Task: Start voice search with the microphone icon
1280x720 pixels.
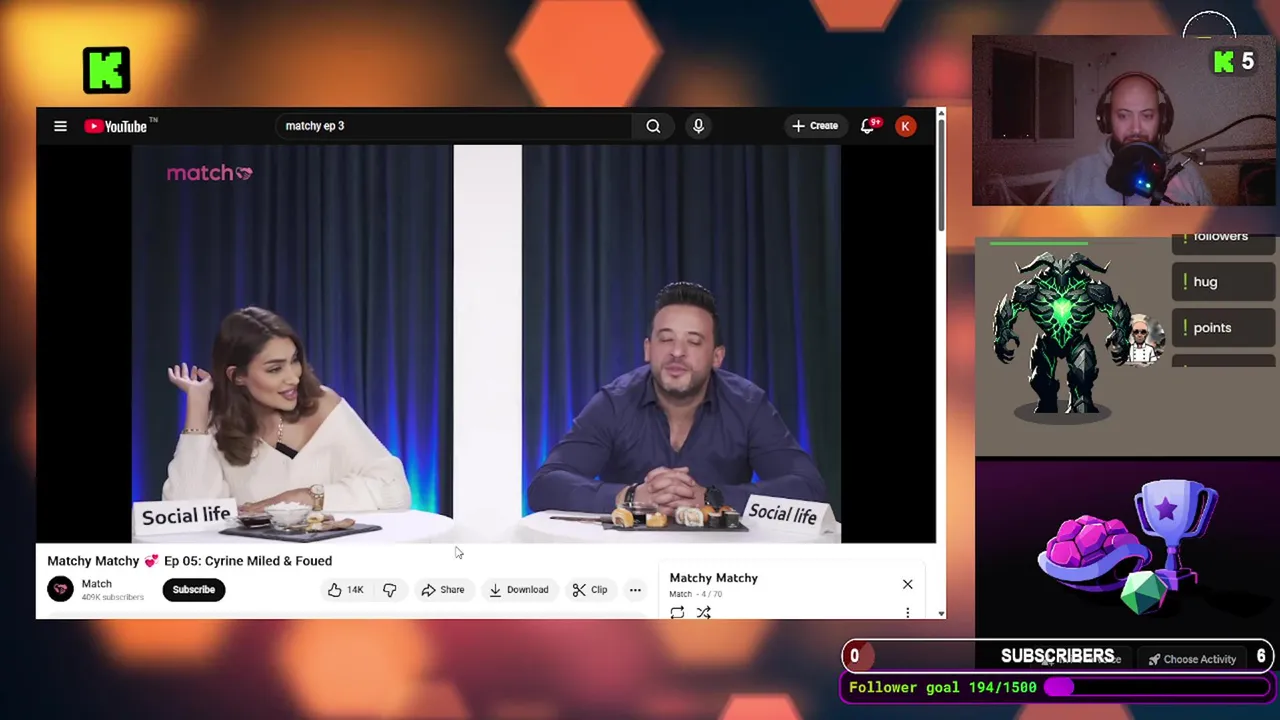Action: 698,126
